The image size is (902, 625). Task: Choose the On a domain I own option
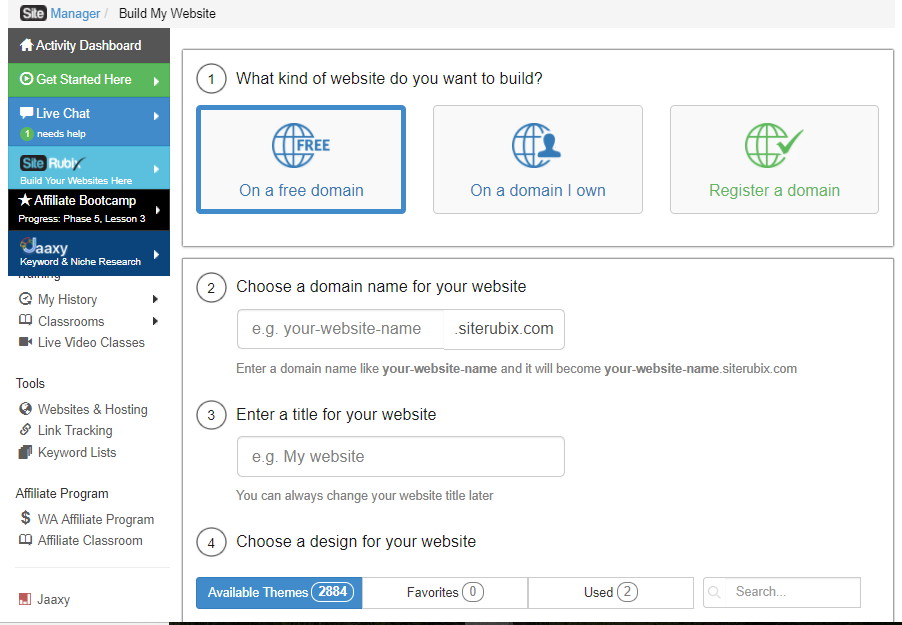coord(538,159)
